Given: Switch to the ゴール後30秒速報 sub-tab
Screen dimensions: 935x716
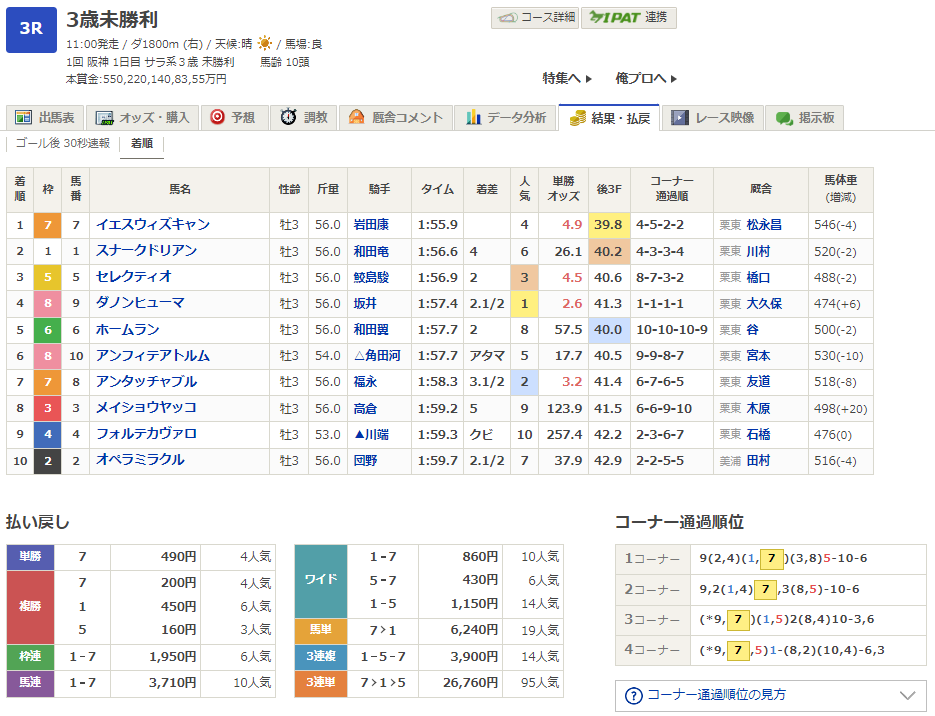Looking at the screenshot, I should tap(63, 143).
